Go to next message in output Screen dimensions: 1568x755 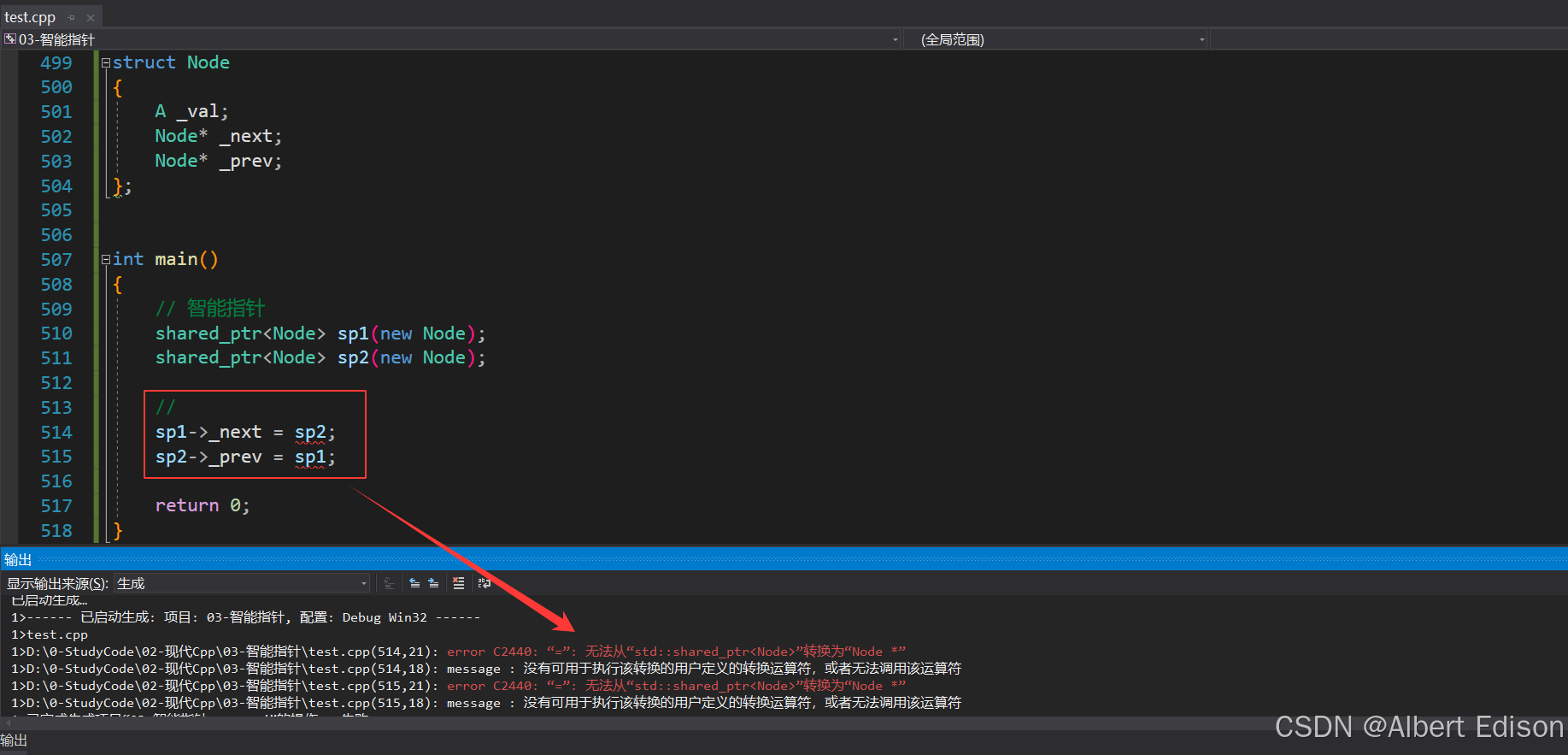click(434, 583)
